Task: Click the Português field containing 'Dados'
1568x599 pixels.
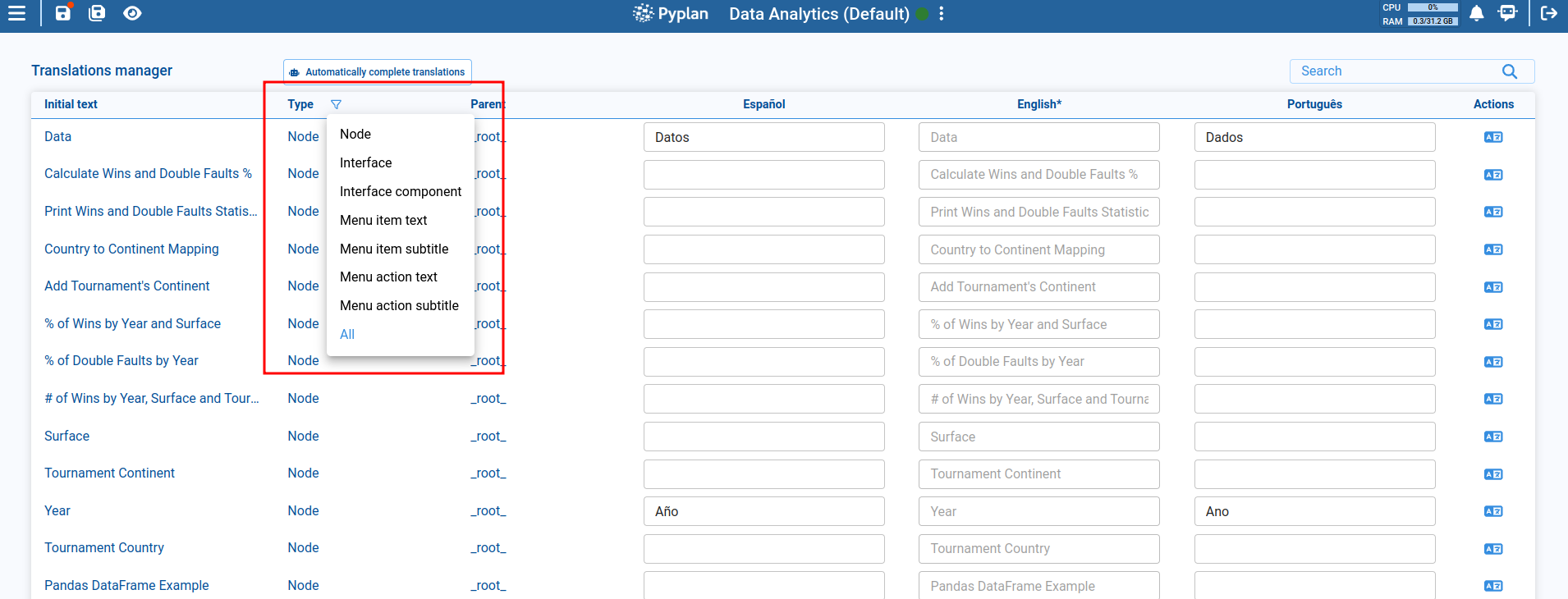Action: [x=1314, y=137]
